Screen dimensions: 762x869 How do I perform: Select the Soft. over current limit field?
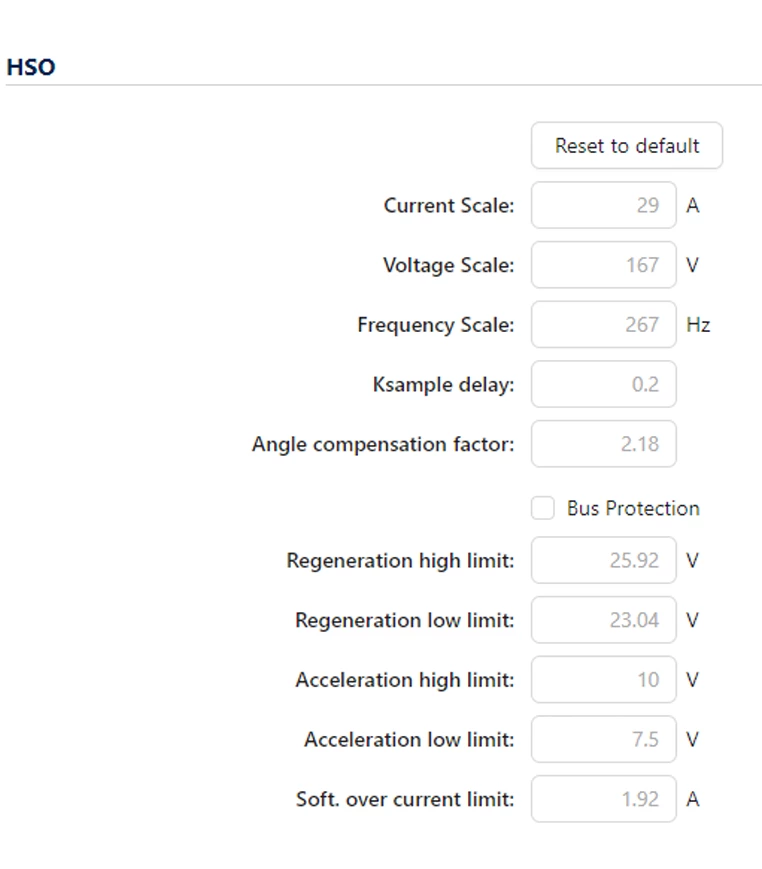point(604,799)
